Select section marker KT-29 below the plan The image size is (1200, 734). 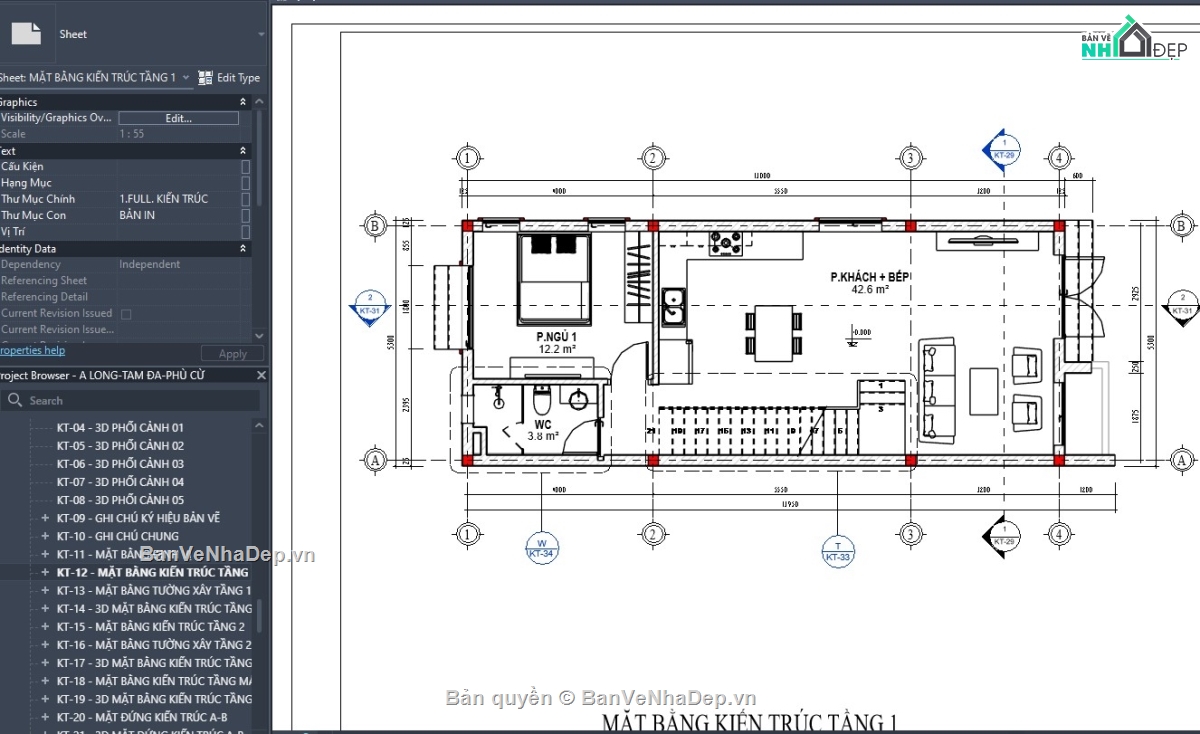tap(1003, 536)
